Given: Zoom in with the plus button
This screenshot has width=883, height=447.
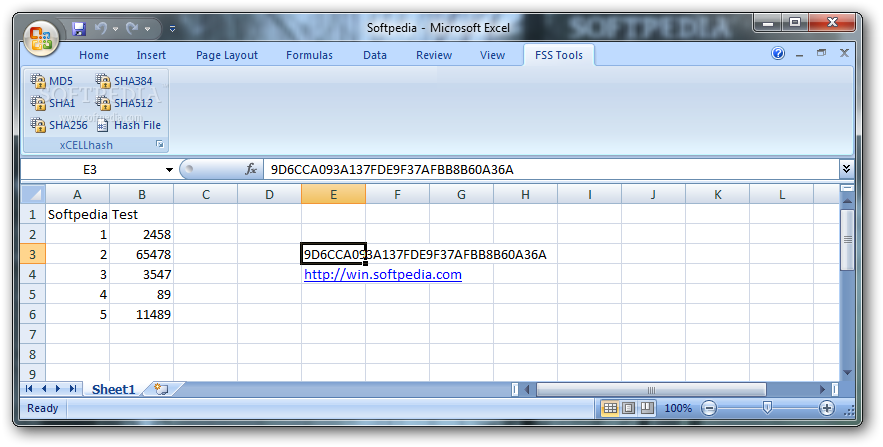Looking at the screenshot, I should tap(827, 408).
